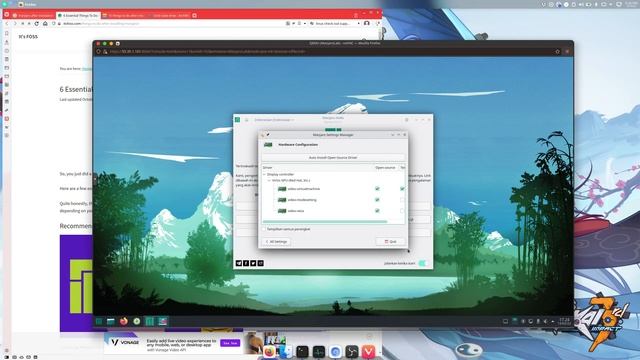Click the It's FOSS site logo

[28, 37]
